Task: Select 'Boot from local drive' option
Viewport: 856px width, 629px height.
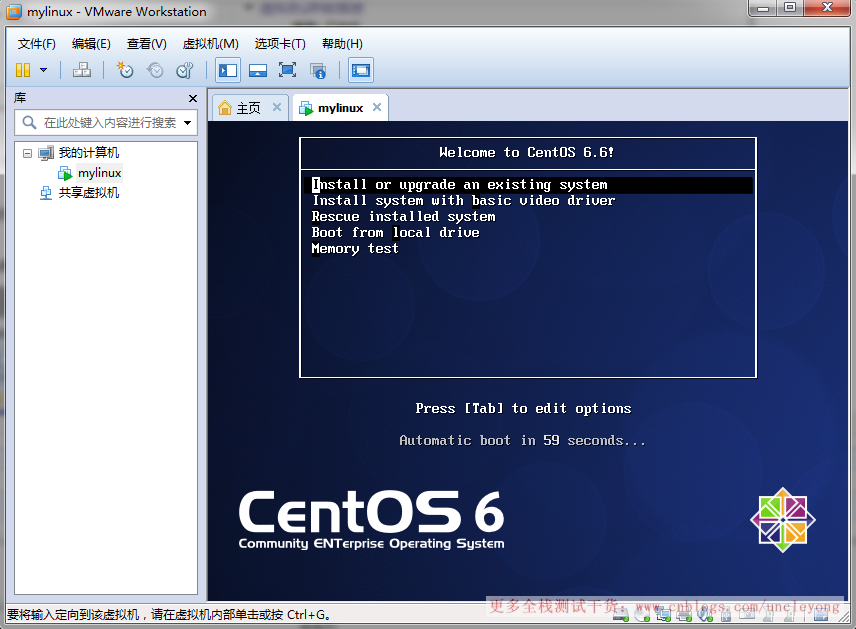Action: pyautogui.click(x=395, y=233)
